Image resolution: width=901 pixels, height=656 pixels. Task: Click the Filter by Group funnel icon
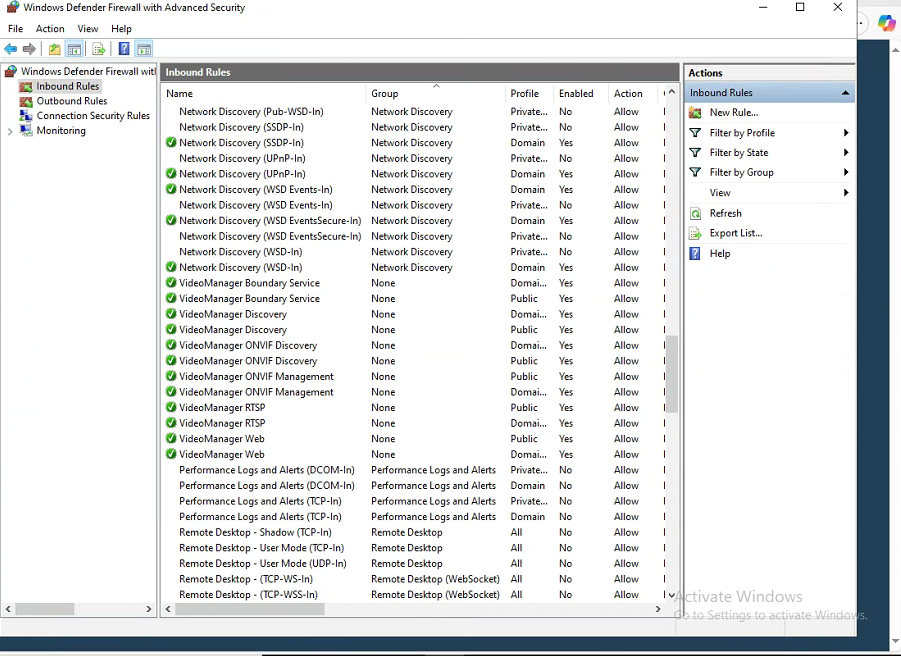coord(695,172)
